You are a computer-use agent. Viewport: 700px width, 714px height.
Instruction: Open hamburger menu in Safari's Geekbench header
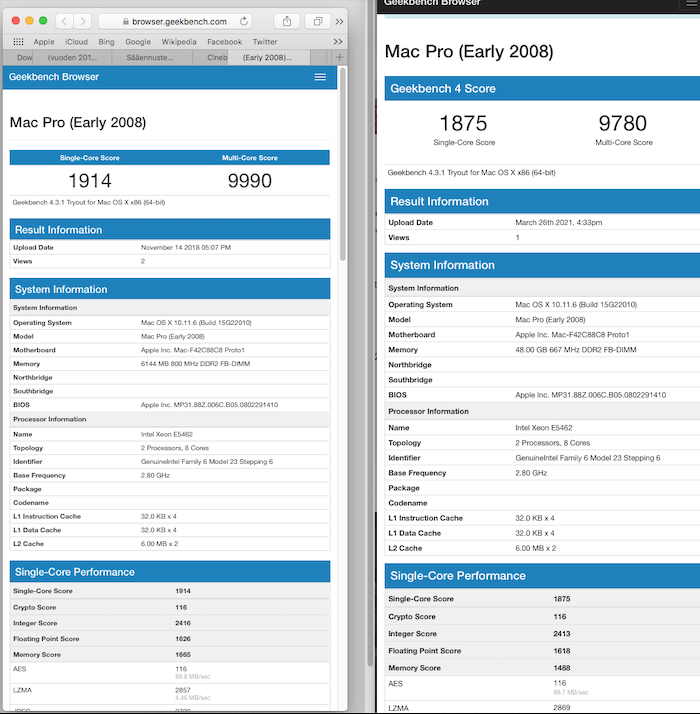(x=320, y=77)
